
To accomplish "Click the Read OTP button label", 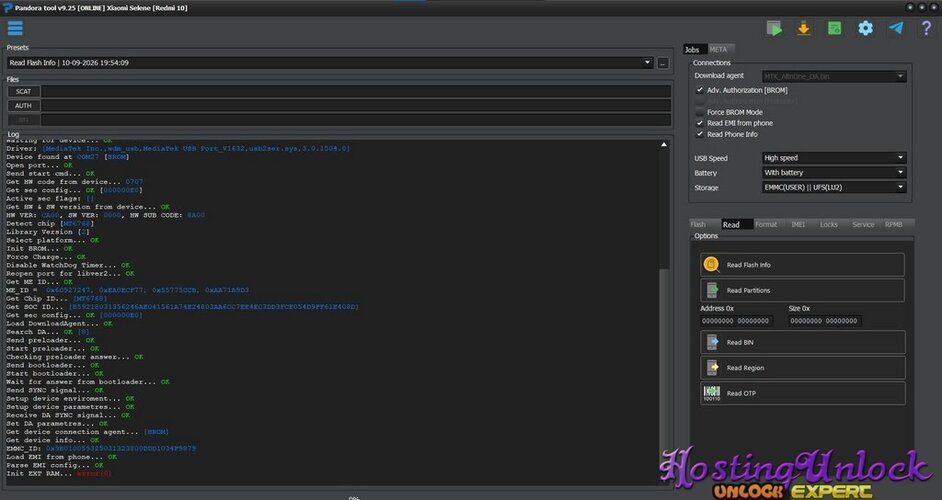I will pyautogui.click(x=741, y=394).
